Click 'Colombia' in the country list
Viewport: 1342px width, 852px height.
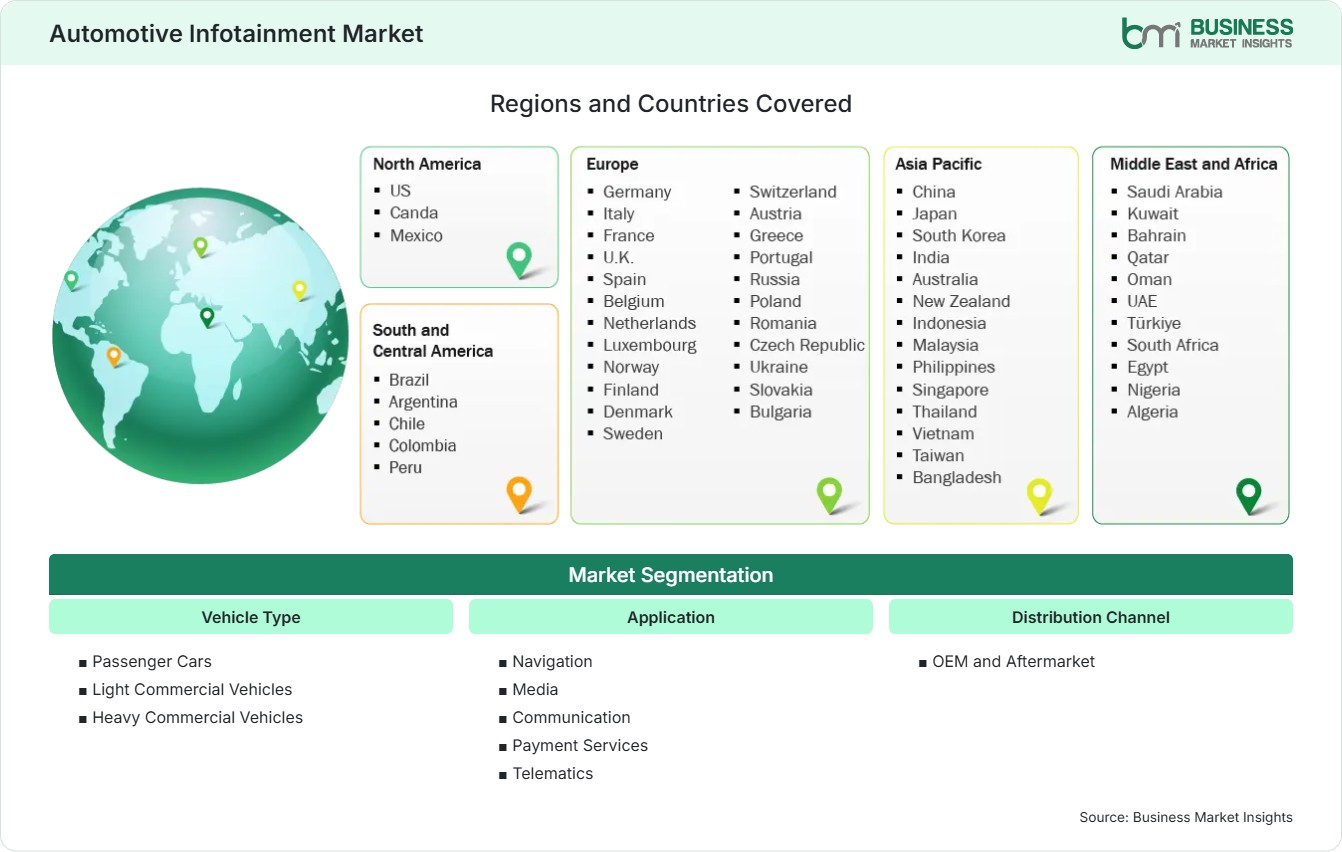point(423,446)
